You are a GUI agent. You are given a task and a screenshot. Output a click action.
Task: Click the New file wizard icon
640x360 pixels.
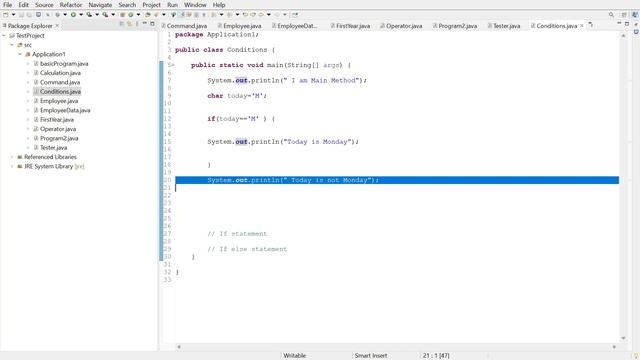(6, 15)
